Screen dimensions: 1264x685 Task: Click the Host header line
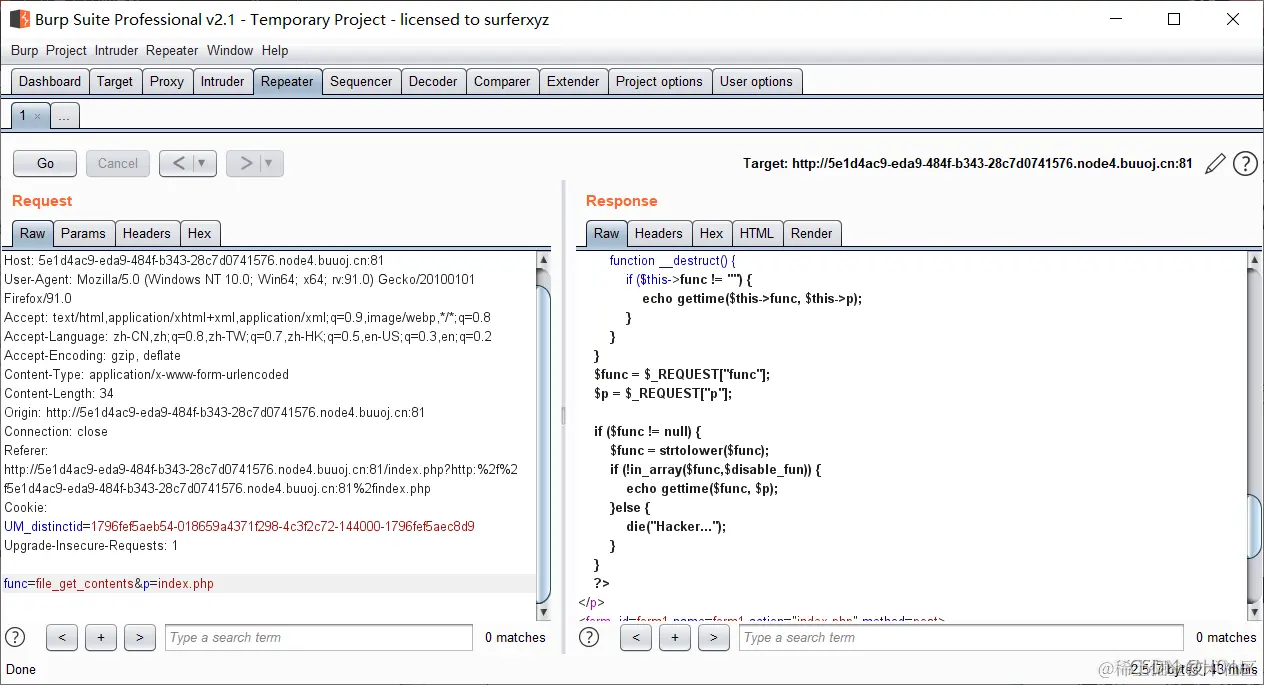194,261
